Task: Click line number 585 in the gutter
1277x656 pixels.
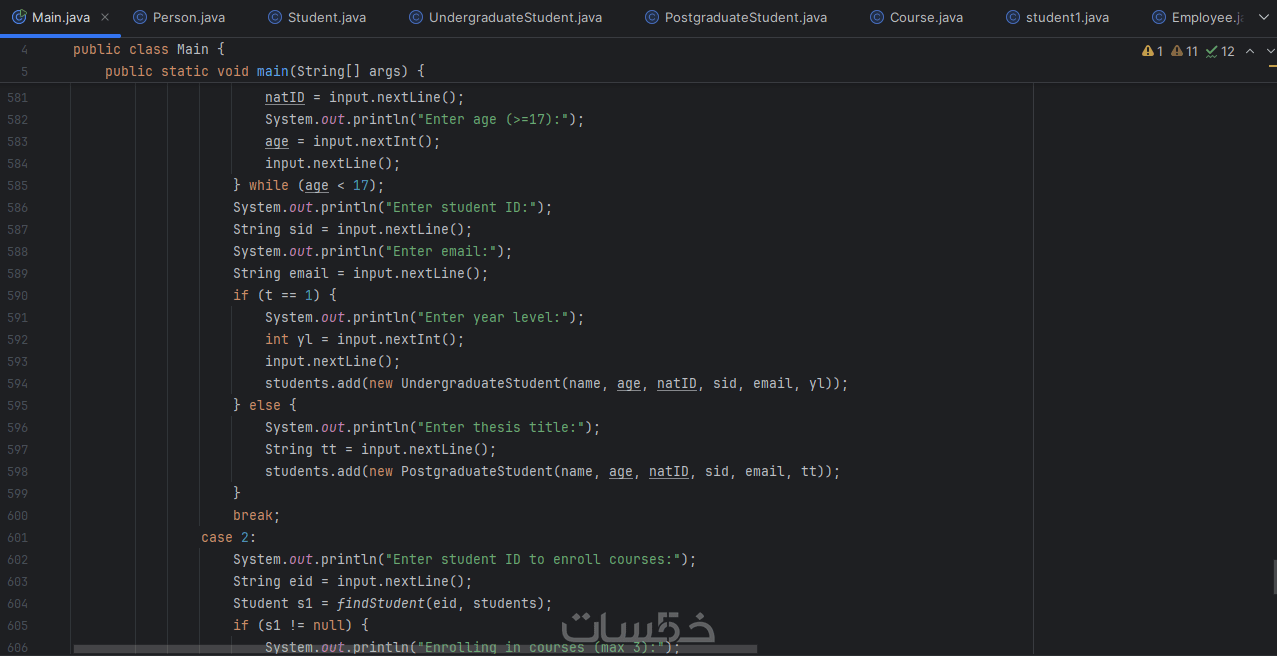Action: click(x=17, y=185)
